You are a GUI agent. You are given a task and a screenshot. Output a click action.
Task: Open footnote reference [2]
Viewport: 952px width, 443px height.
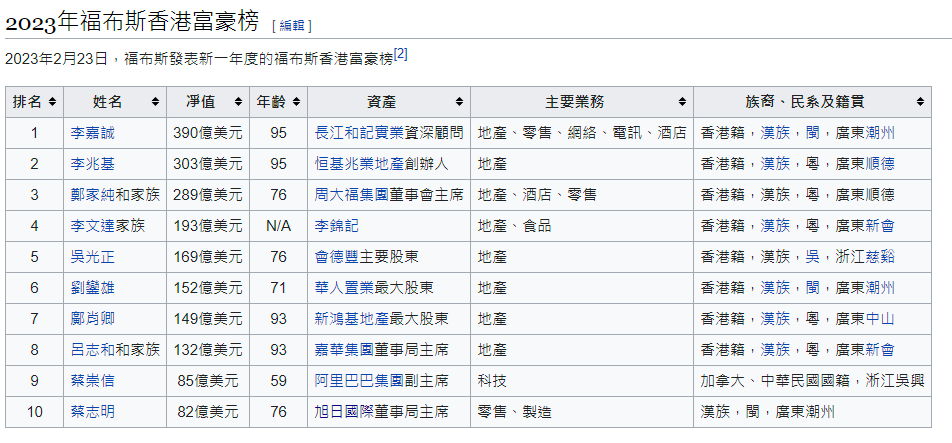point(401,55)
